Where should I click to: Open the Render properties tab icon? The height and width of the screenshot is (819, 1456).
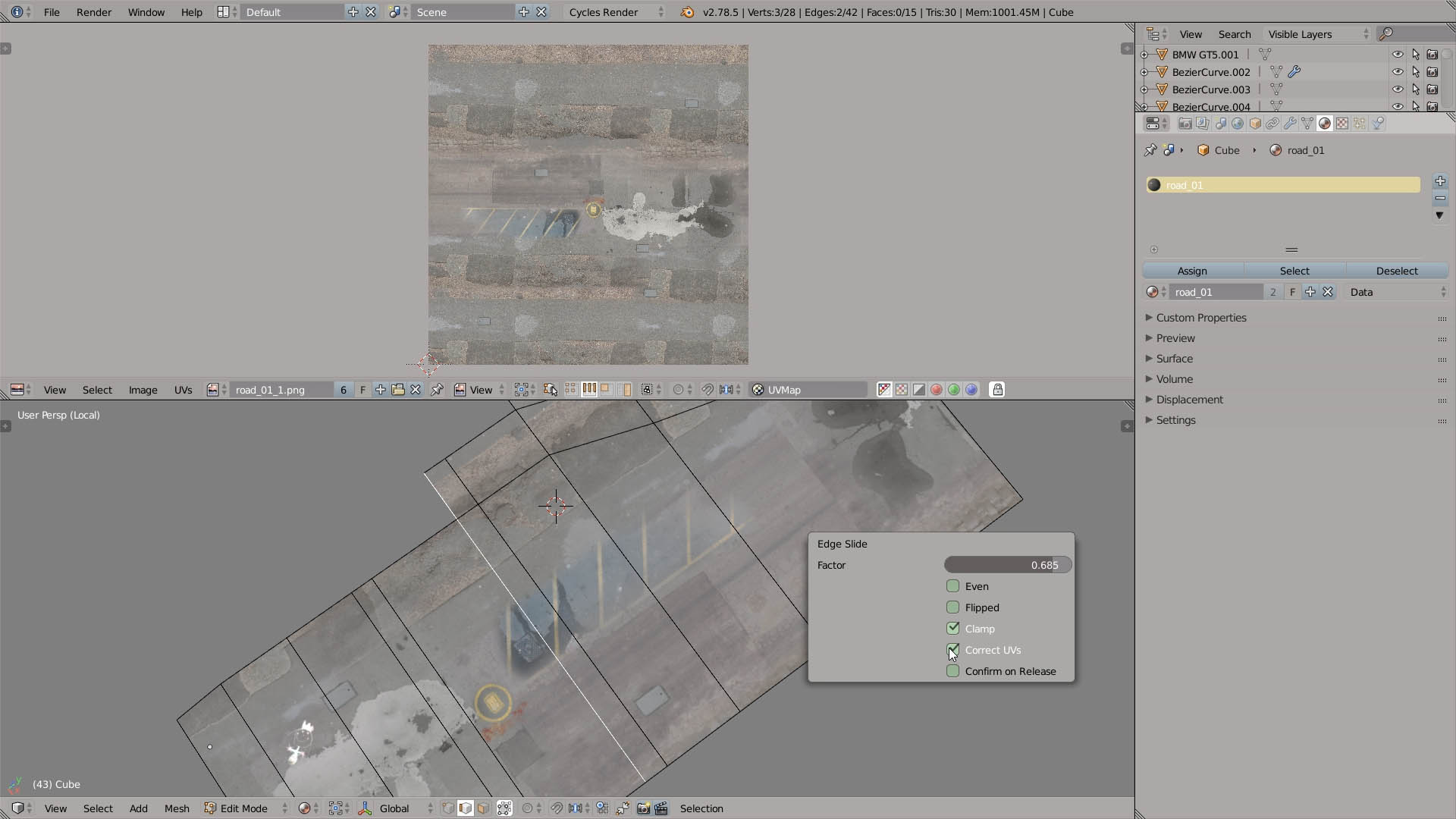pyautogui.click(x=1185, y=124)
